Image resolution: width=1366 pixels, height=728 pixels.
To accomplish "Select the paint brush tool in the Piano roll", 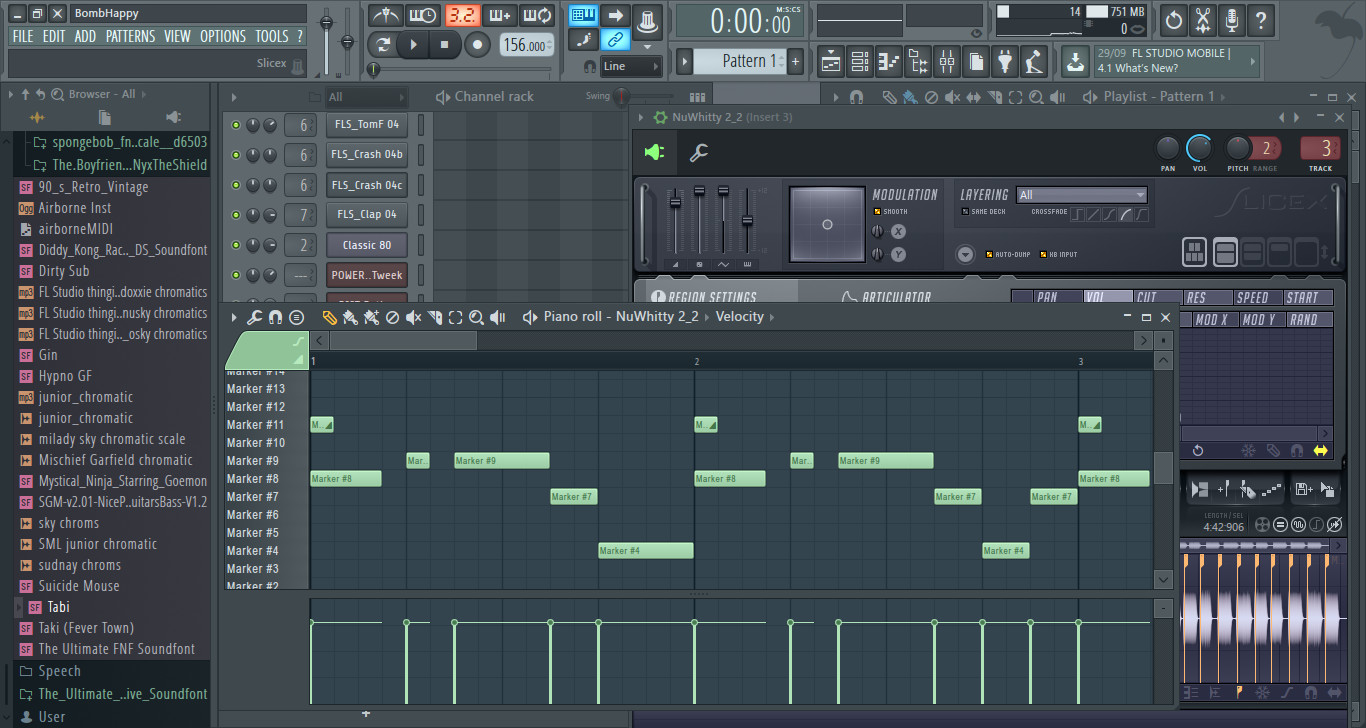I will pos(350,317).
